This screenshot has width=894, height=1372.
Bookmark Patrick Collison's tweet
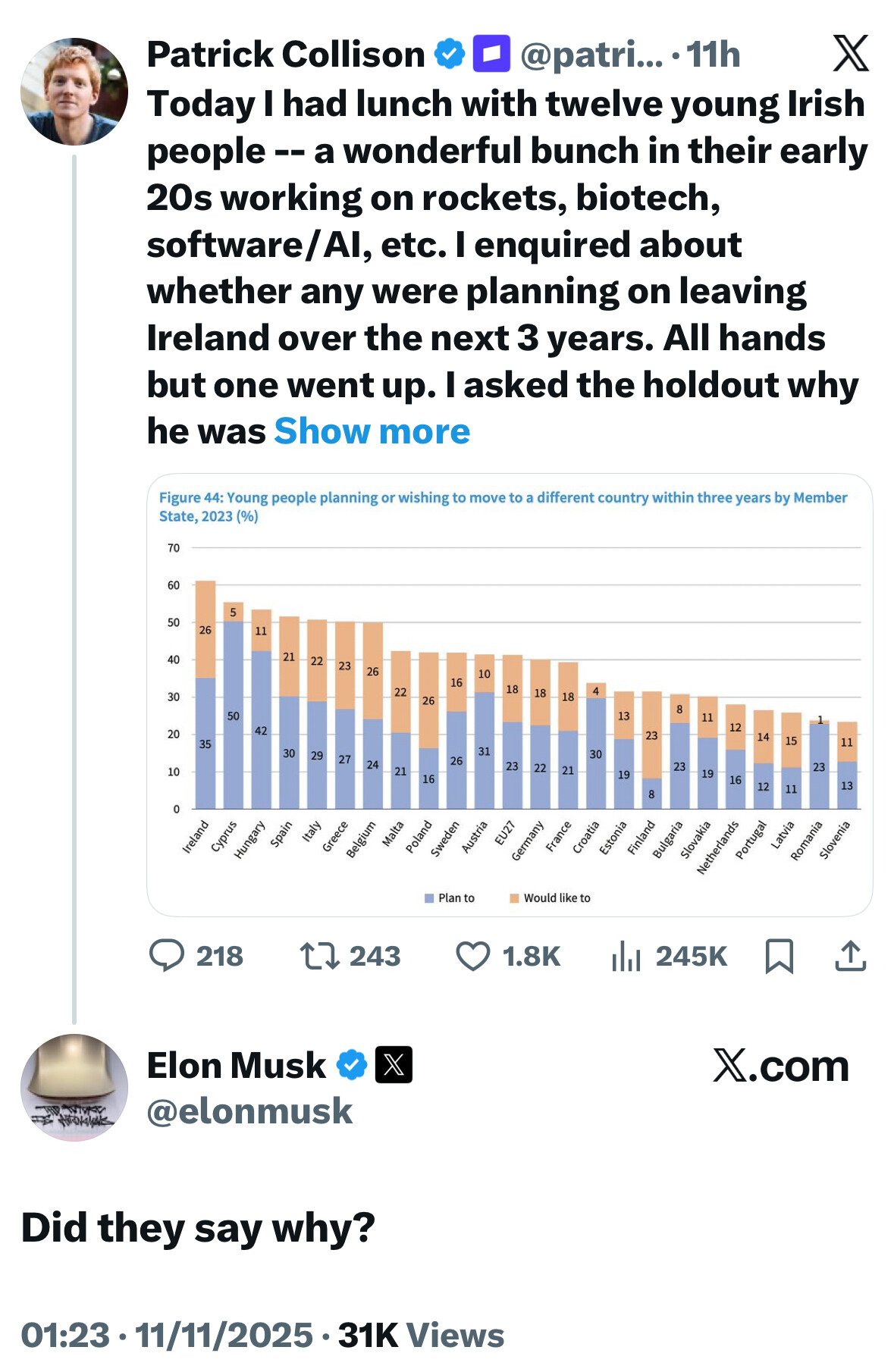pyautogui.click(x=780, y=956)
